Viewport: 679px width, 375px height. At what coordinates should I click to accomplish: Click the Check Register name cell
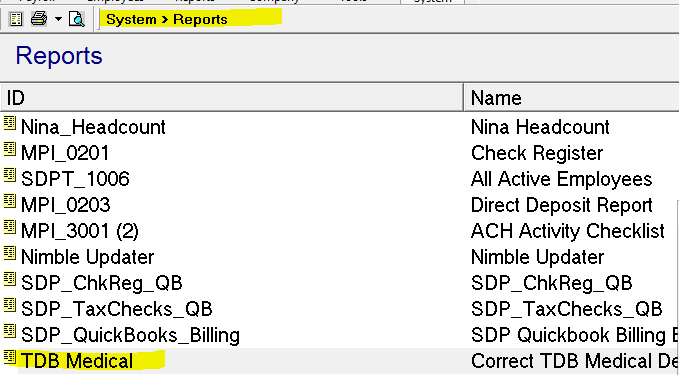point(537,153)
